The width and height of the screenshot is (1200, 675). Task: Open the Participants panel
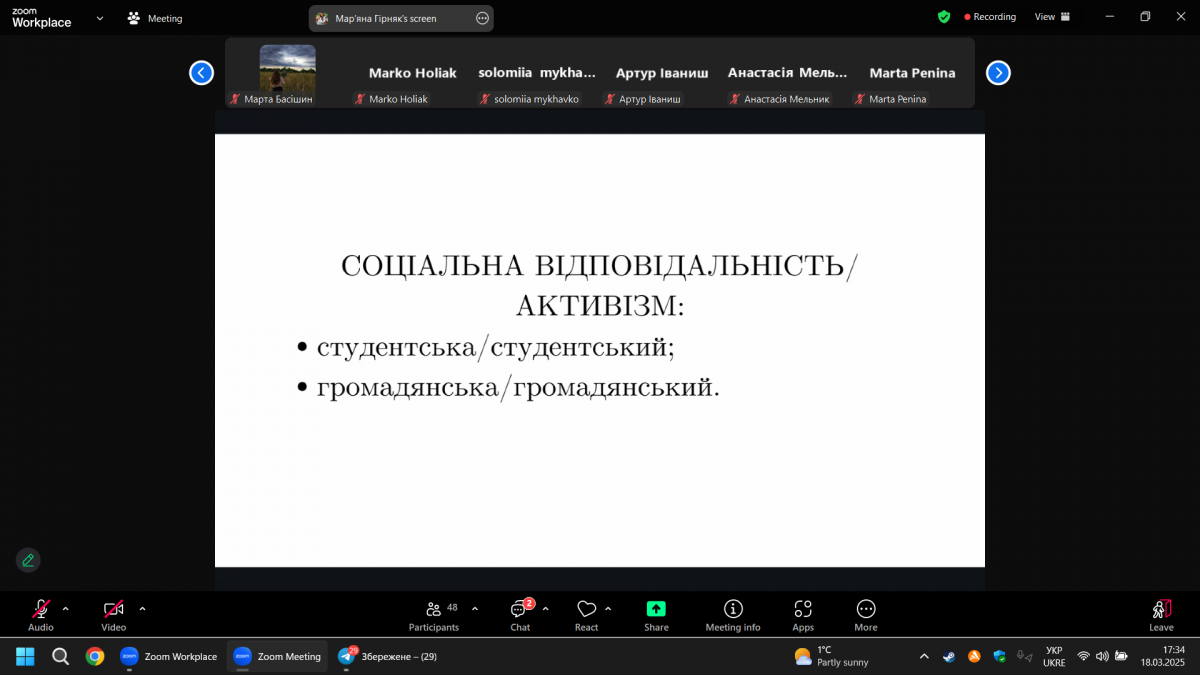tap(434, 614)
